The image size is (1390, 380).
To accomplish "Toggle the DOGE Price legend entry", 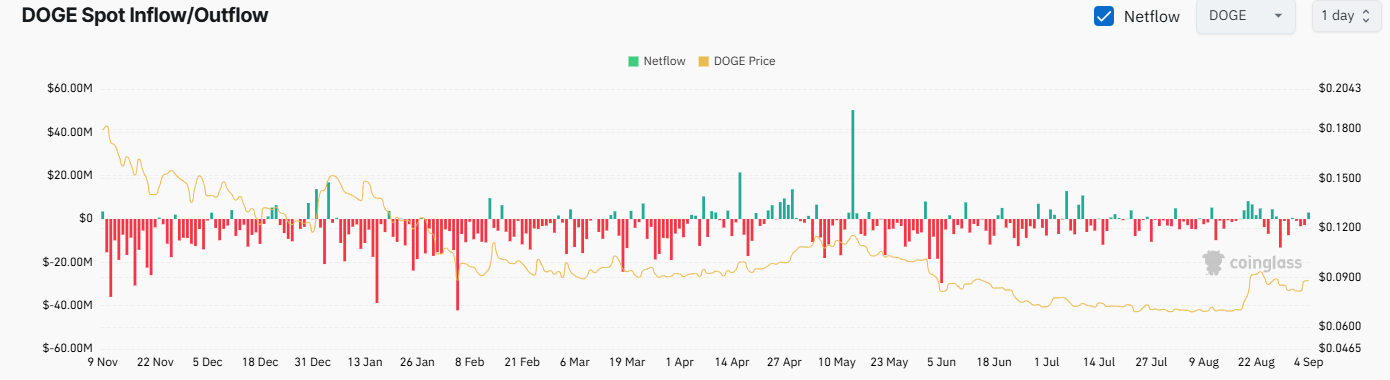I will point(736,61).
